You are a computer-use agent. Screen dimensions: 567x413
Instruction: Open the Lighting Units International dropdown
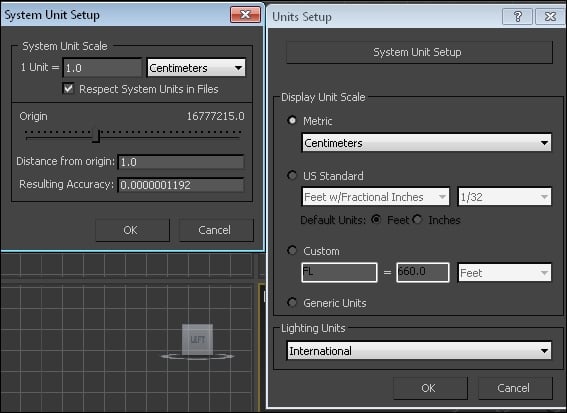(419, 350)
